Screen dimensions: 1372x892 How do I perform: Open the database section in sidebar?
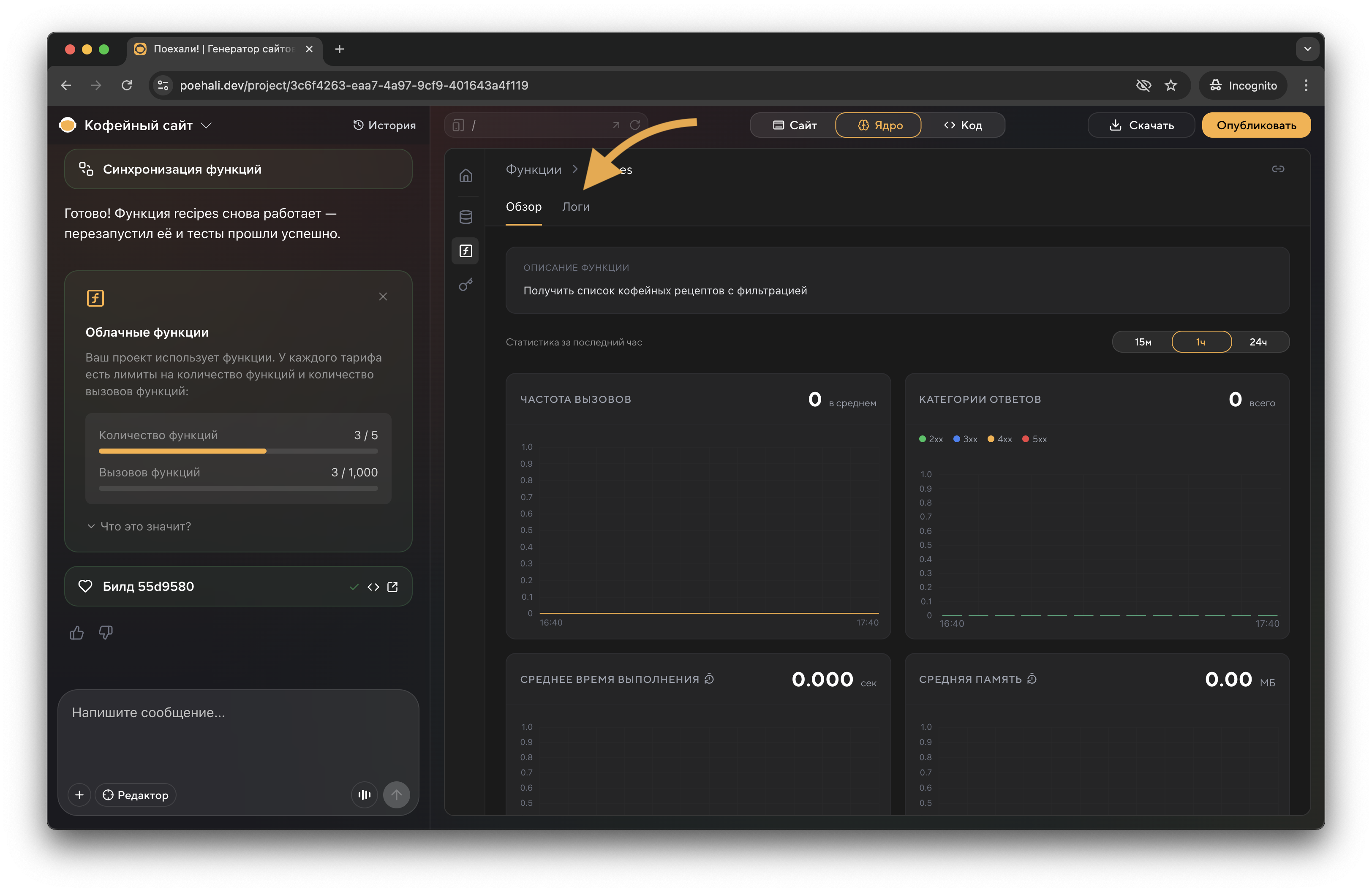point(466,217)
